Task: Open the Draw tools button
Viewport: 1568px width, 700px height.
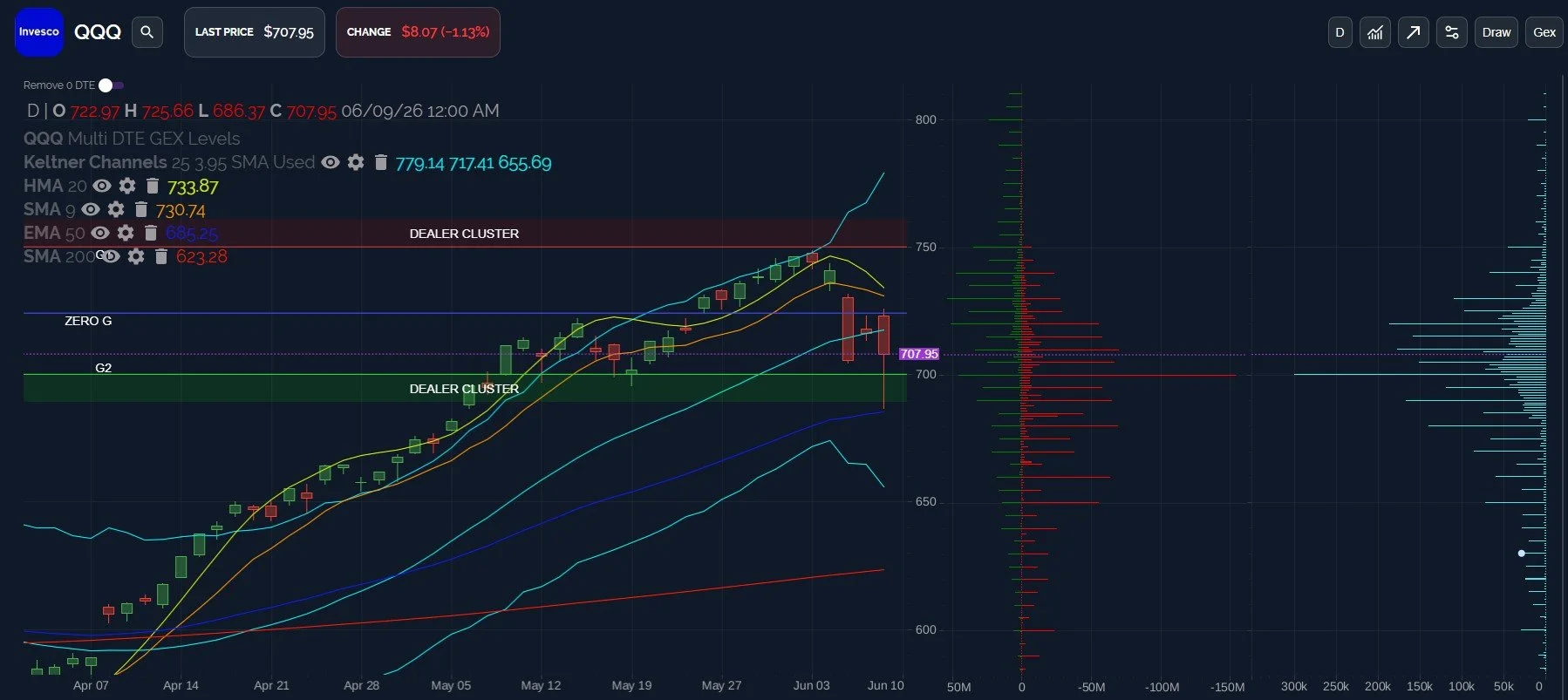Action: click(1496, 32)
